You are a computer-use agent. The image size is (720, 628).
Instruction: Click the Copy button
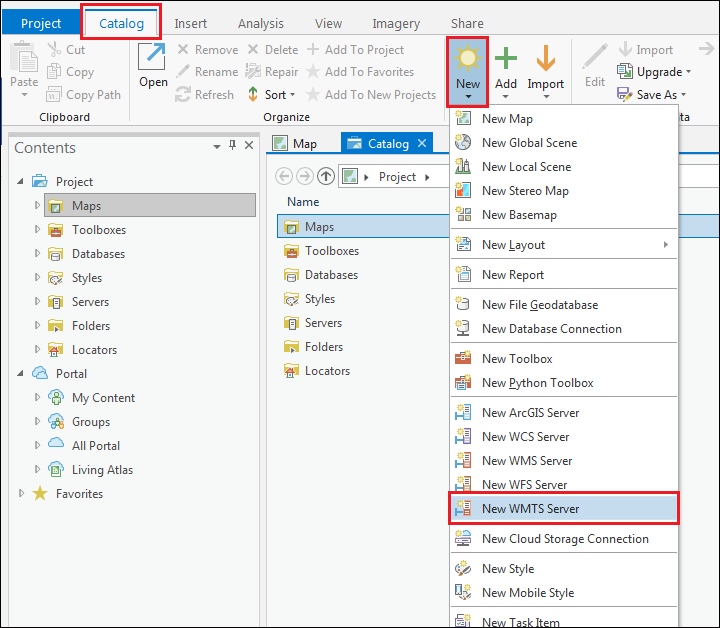coord(71,72)
